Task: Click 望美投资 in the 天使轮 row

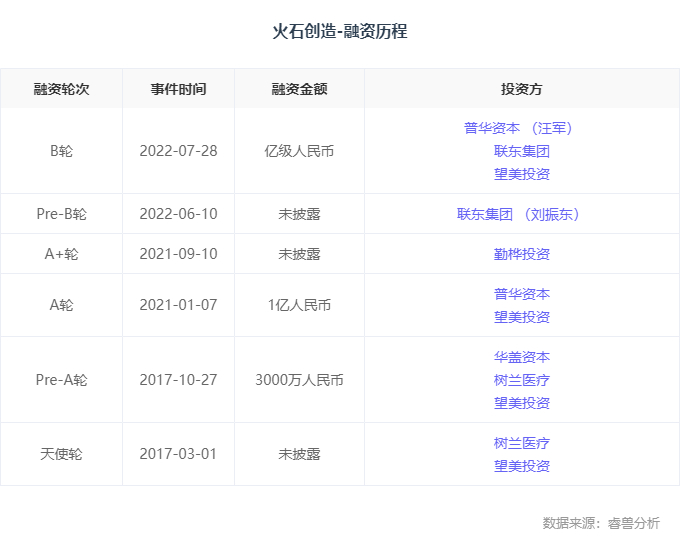Action: tap(521, 466)
